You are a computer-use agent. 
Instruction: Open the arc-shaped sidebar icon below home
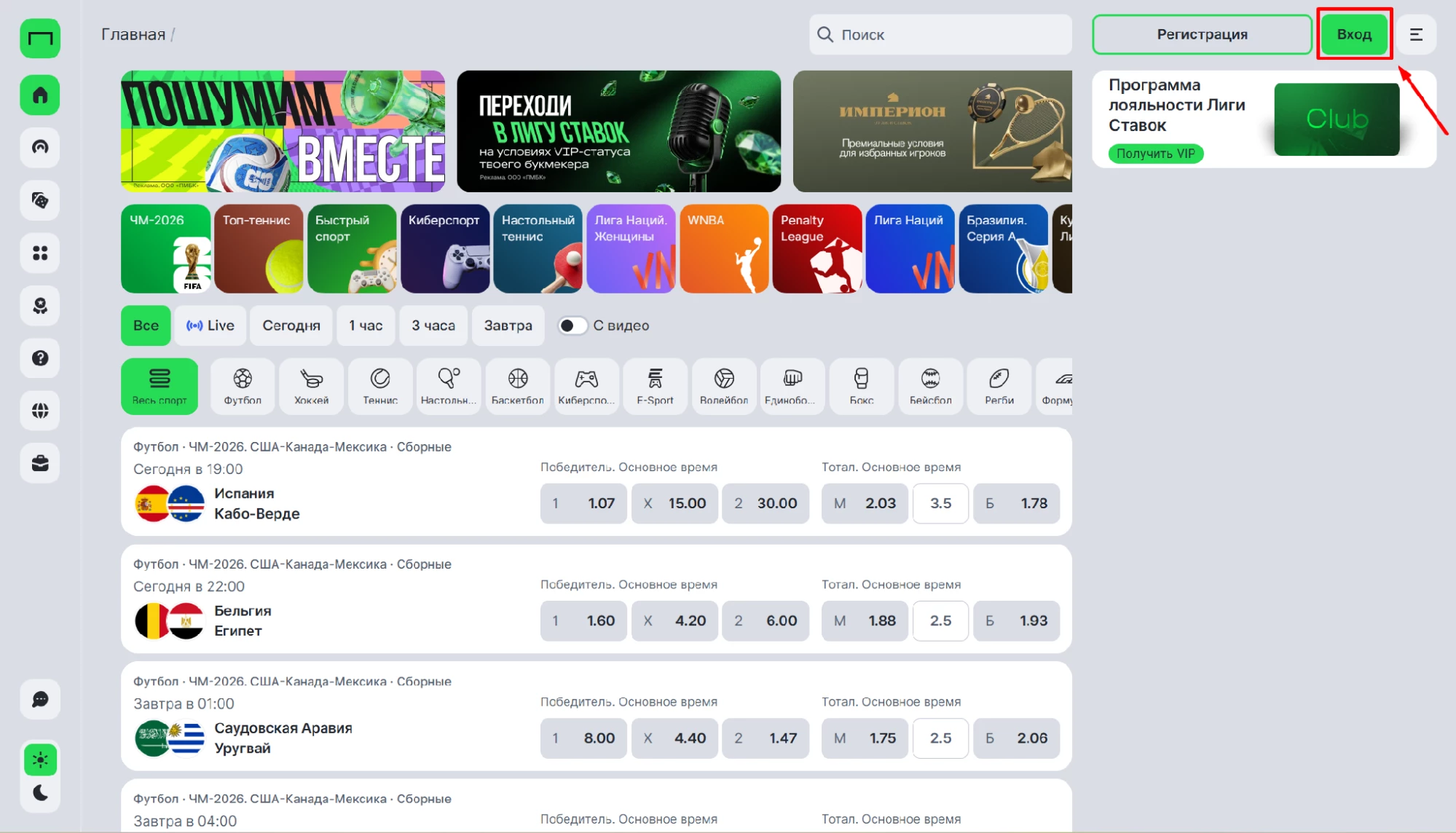coord(40,148)
